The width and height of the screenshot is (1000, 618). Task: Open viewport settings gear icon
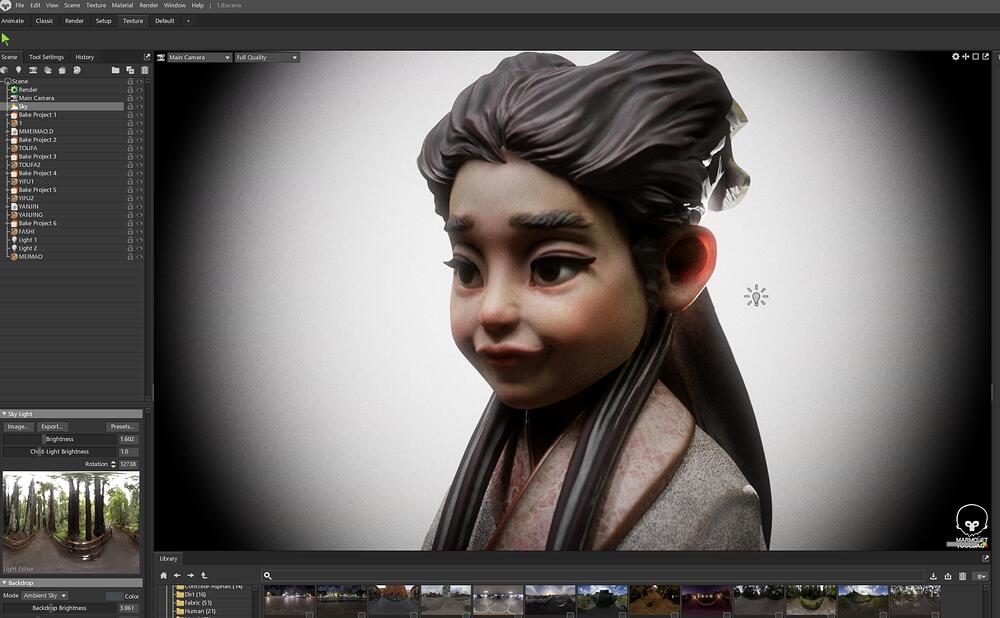pyautogui.click(x=955, y=57)
